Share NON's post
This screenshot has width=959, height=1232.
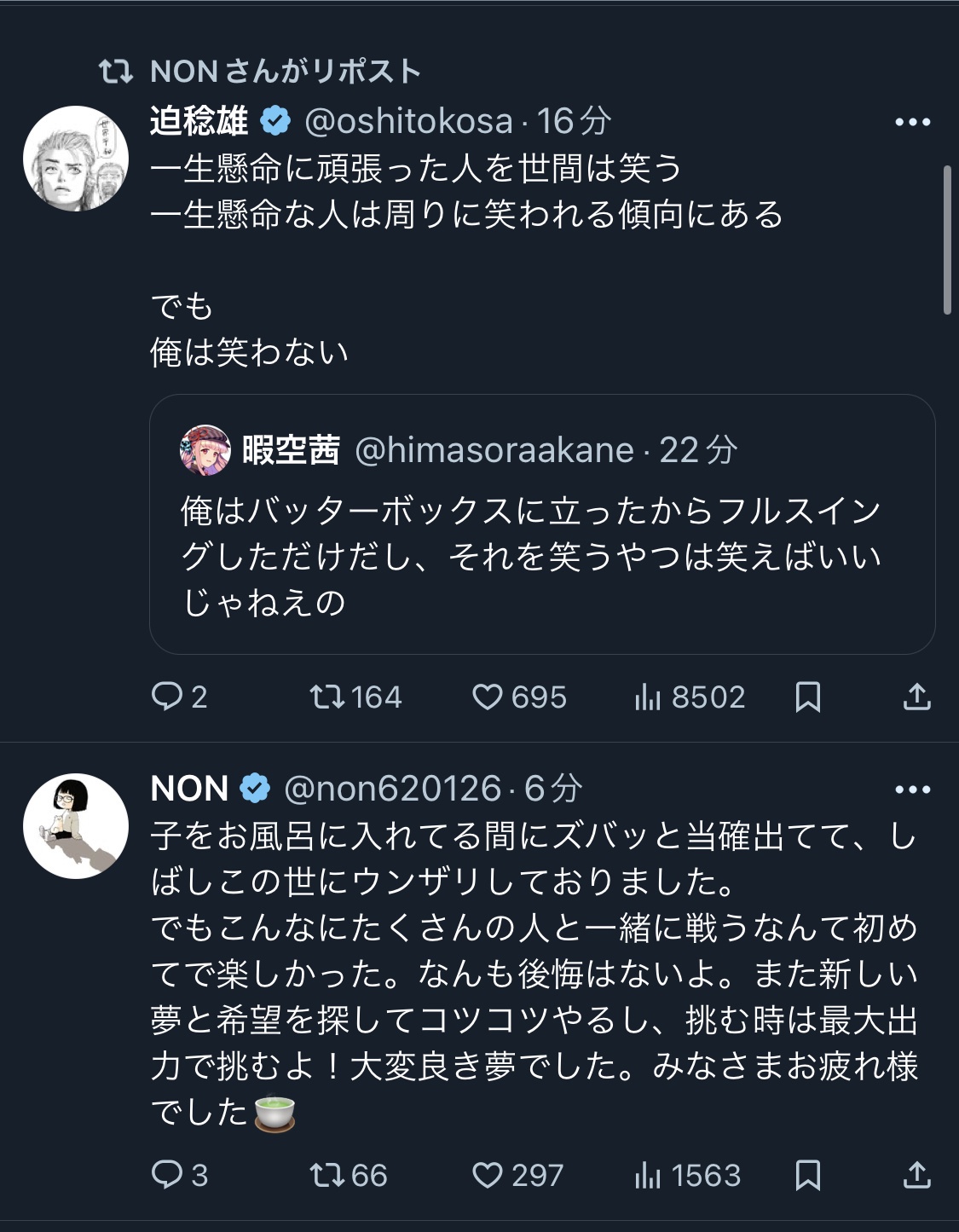[916, 1176]
